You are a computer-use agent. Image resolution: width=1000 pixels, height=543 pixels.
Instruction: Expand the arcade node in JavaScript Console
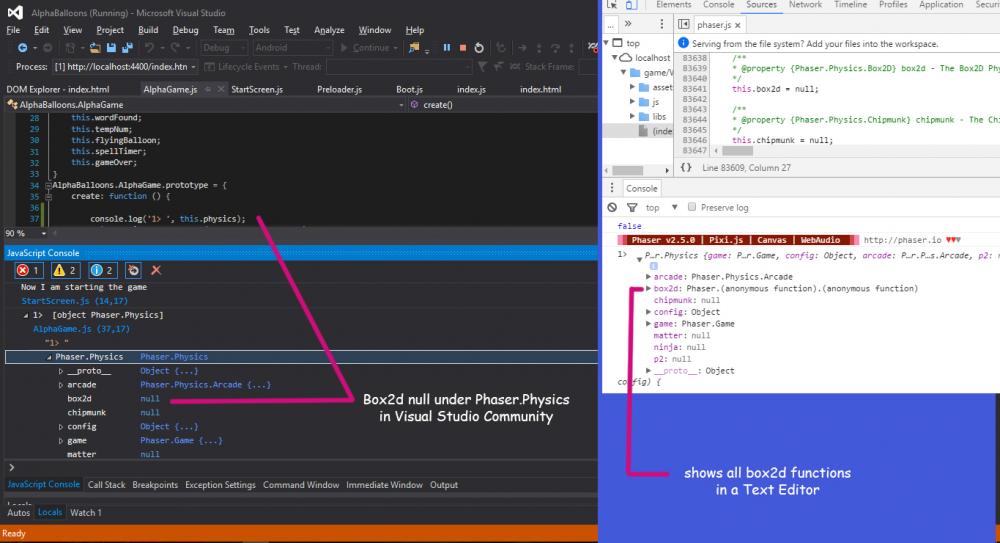coord(61,385)
